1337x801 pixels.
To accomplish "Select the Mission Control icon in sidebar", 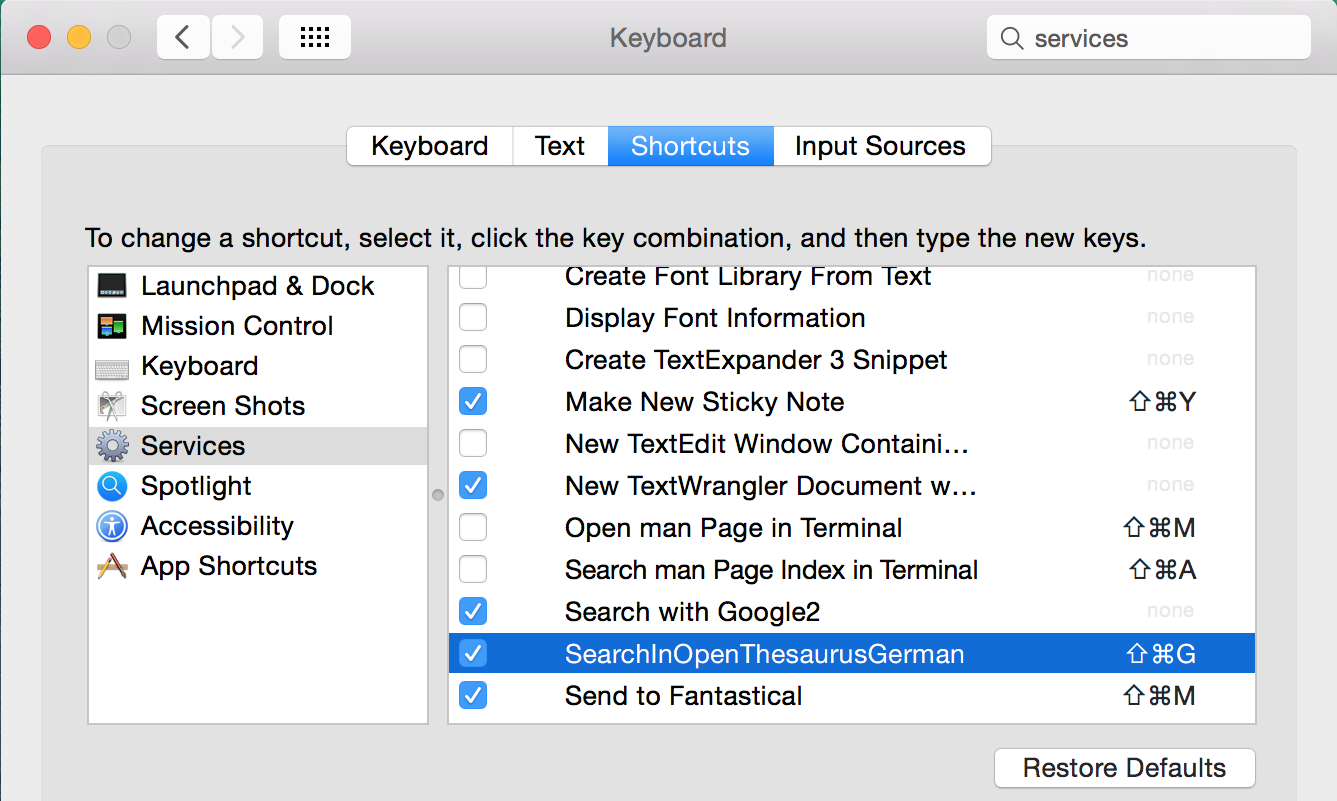I will coord(112,326).
